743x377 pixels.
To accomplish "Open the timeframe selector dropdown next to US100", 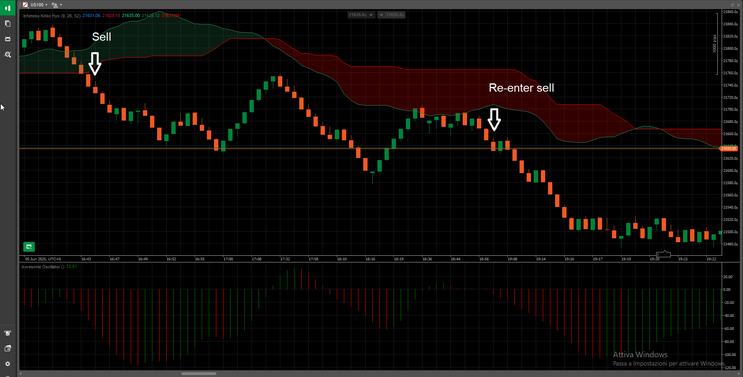I will point(56,4).
